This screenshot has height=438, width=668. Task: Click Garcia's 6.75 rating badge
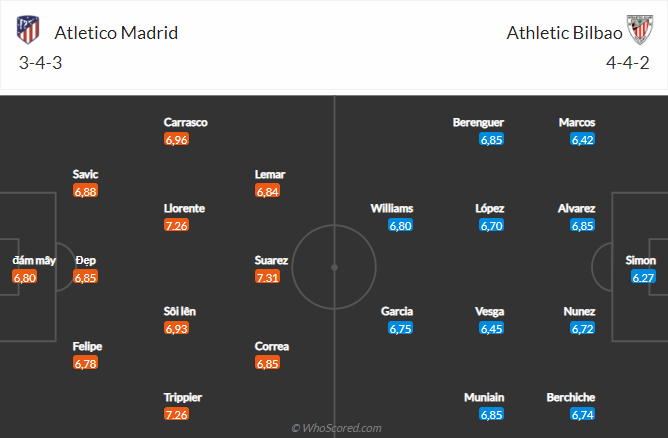pyautogui.click(x=401, y=328)
